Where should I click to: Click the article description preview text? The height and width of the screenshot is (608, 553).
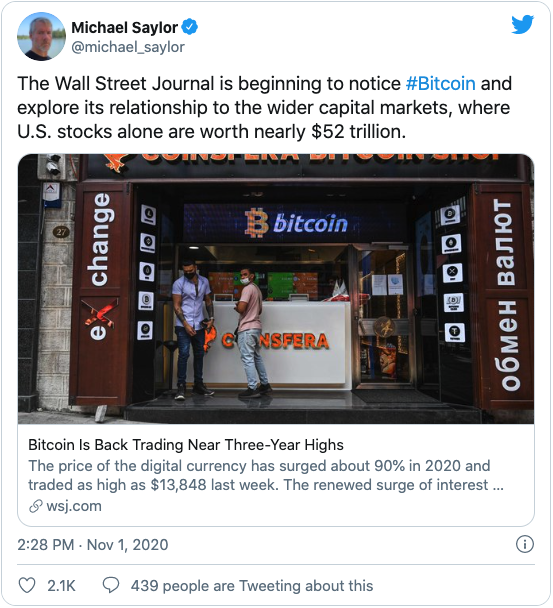(266, 475)
